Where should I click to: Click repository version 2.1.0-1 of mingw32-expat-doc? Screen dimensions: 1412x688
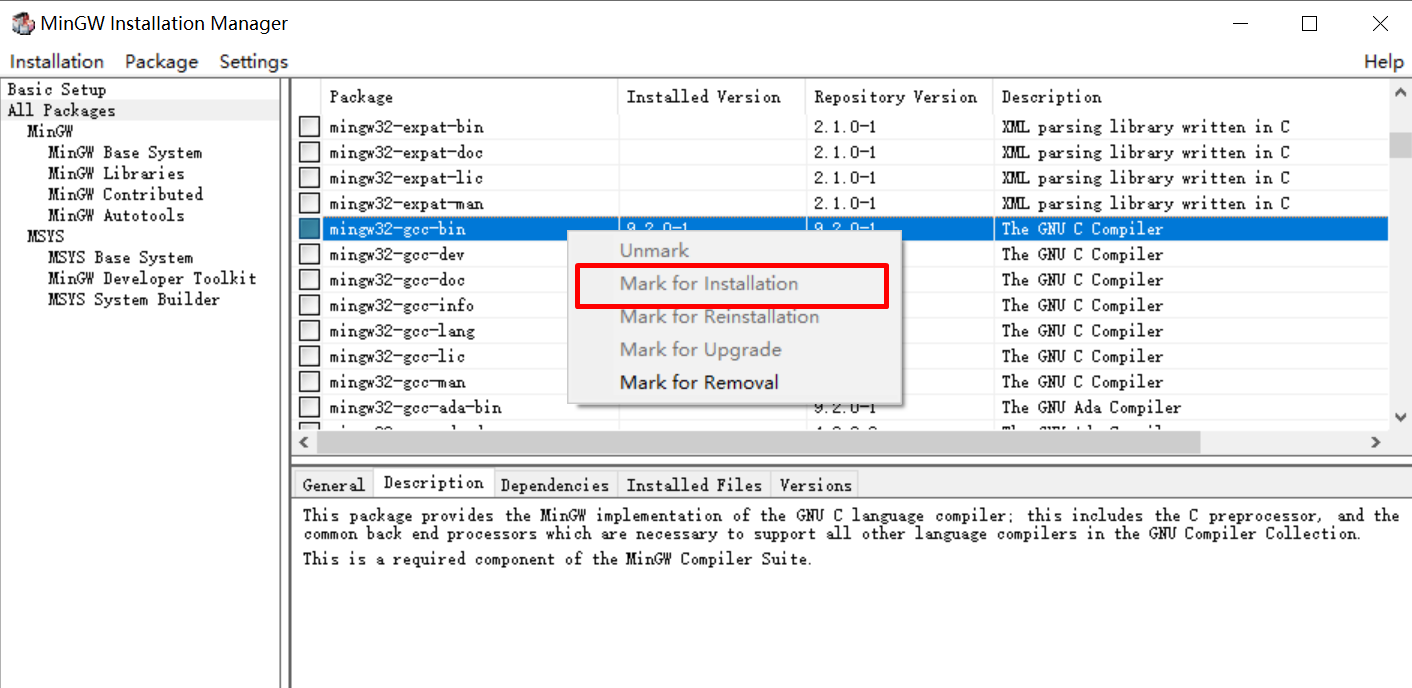pyautogui.click(x=845, y=152)
